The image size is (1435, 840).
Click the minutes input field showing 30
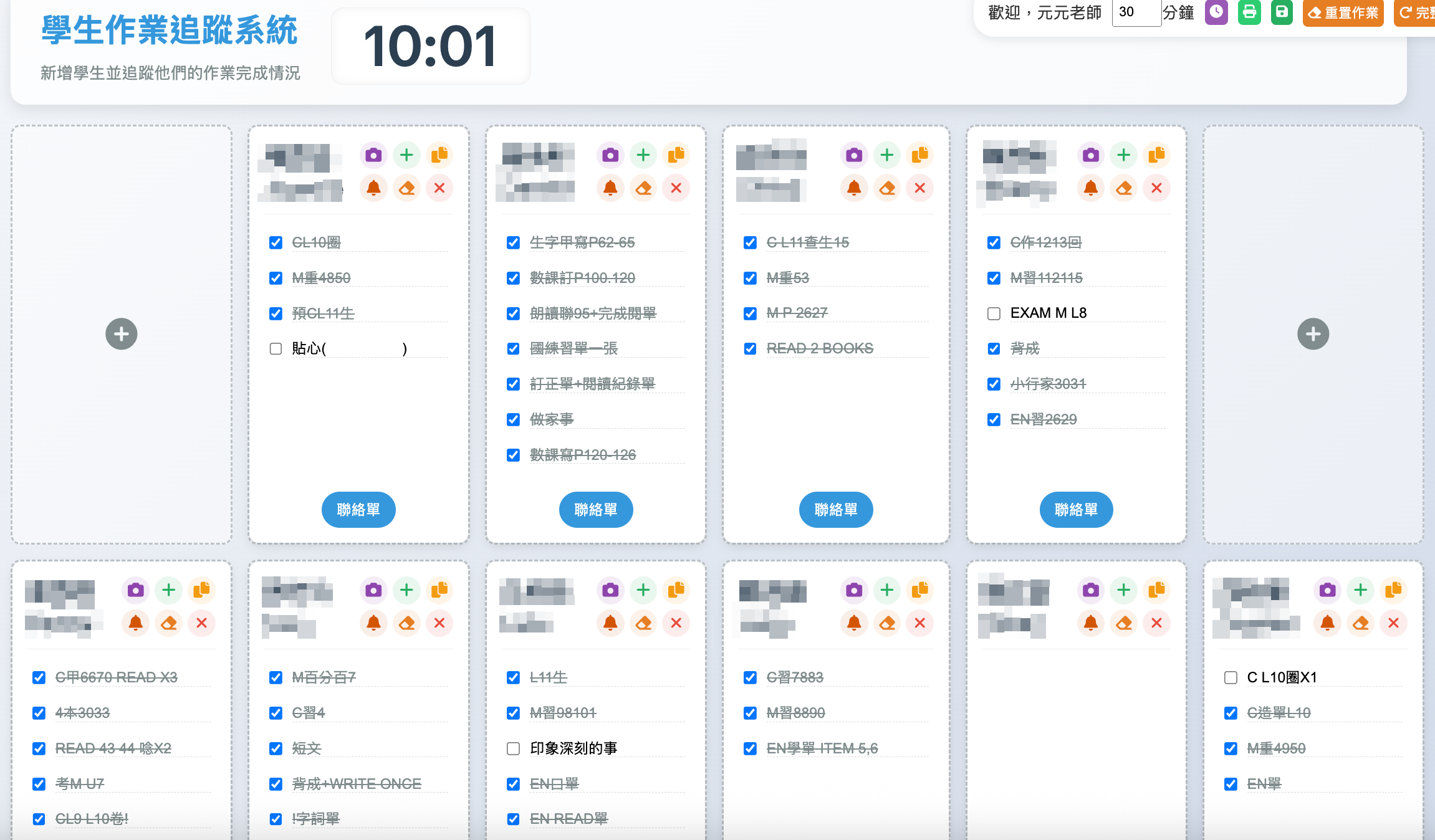1136,12
